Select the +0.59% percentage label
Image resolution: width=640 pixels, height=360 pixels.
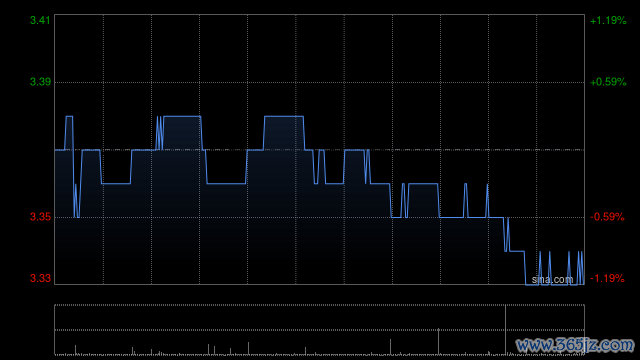click(x=608, y=82)
